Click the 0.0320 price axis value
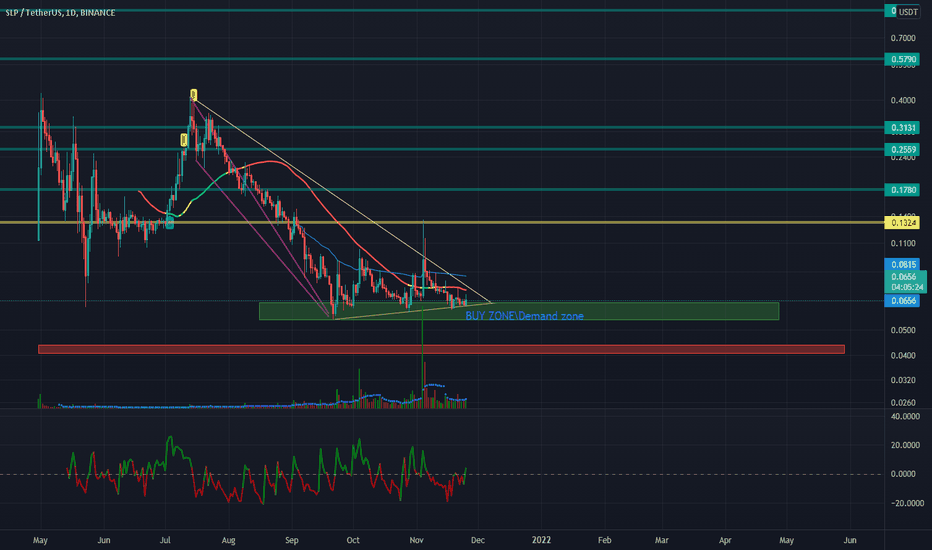The height and width of the screenshot is (550, 932). (903, 380)
